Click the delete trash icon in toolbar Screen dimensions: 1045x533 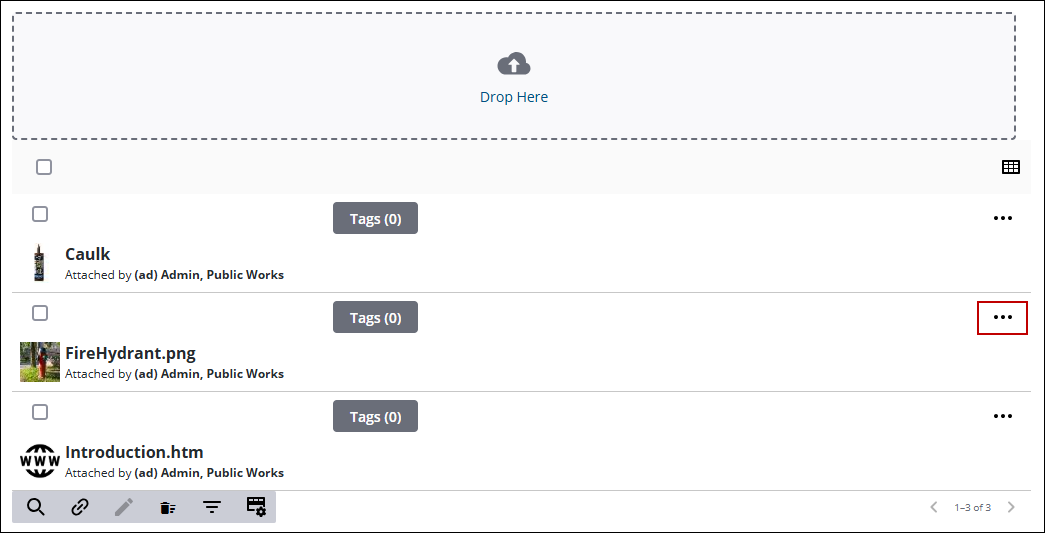click(x=168, y=508)
